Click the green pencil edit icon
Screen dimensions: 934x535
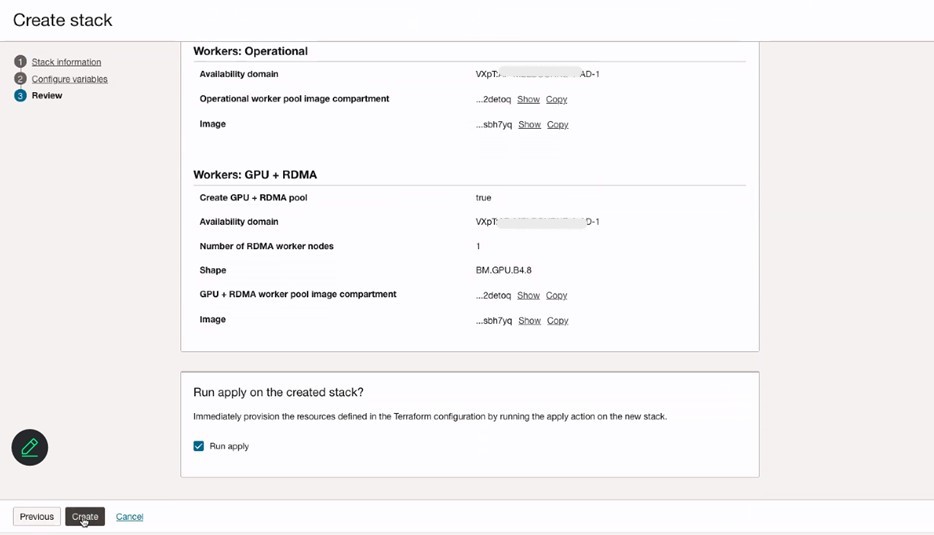(30, 447)
